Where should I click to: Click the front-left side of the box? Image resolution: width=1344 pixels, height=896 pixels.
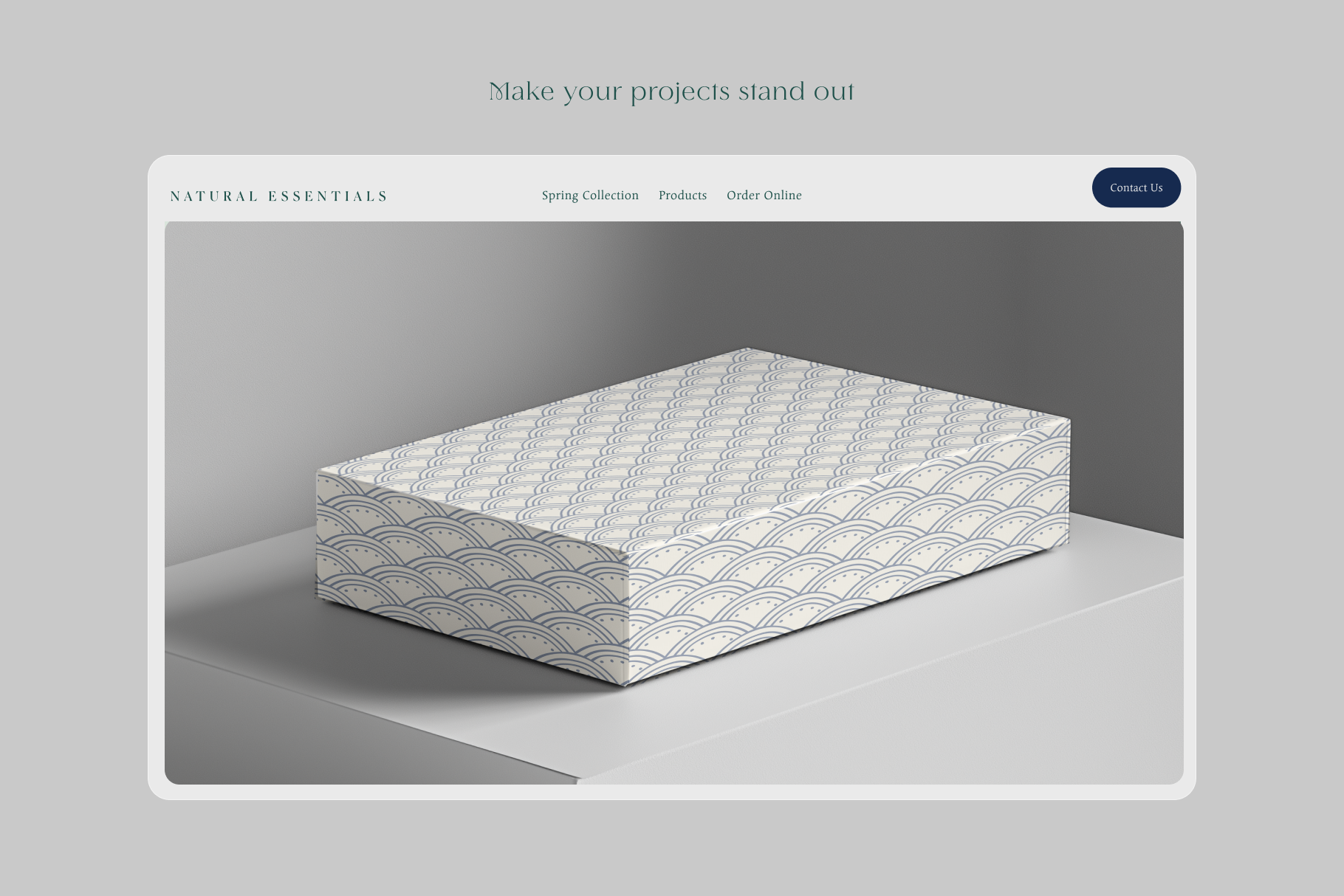pos(471,576)
